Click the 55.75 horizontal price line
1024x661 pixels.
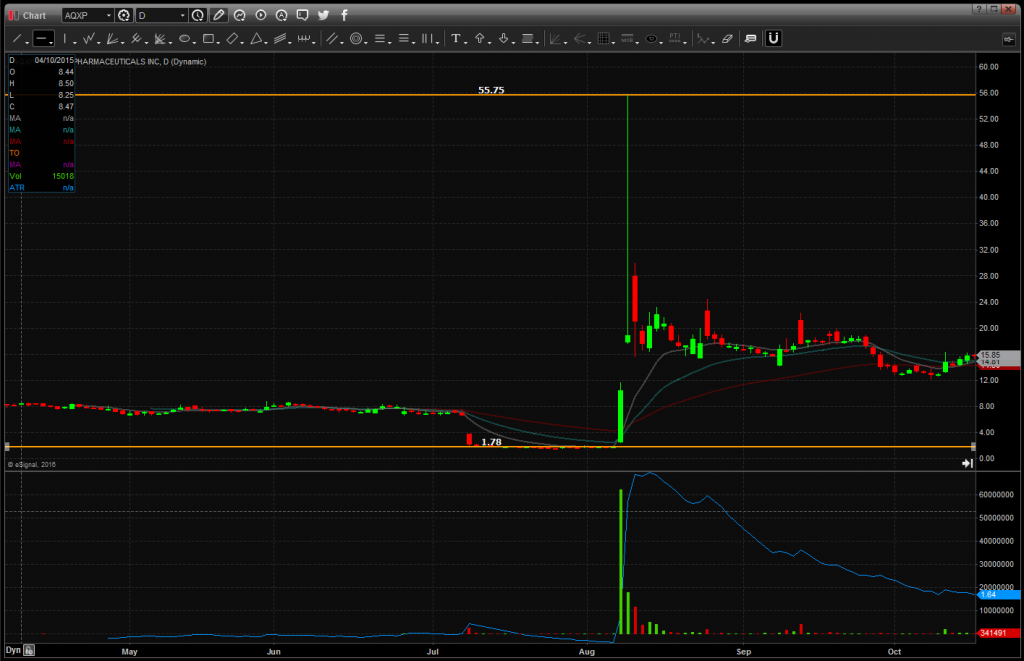pyautogui.click(x=300, y=95)
